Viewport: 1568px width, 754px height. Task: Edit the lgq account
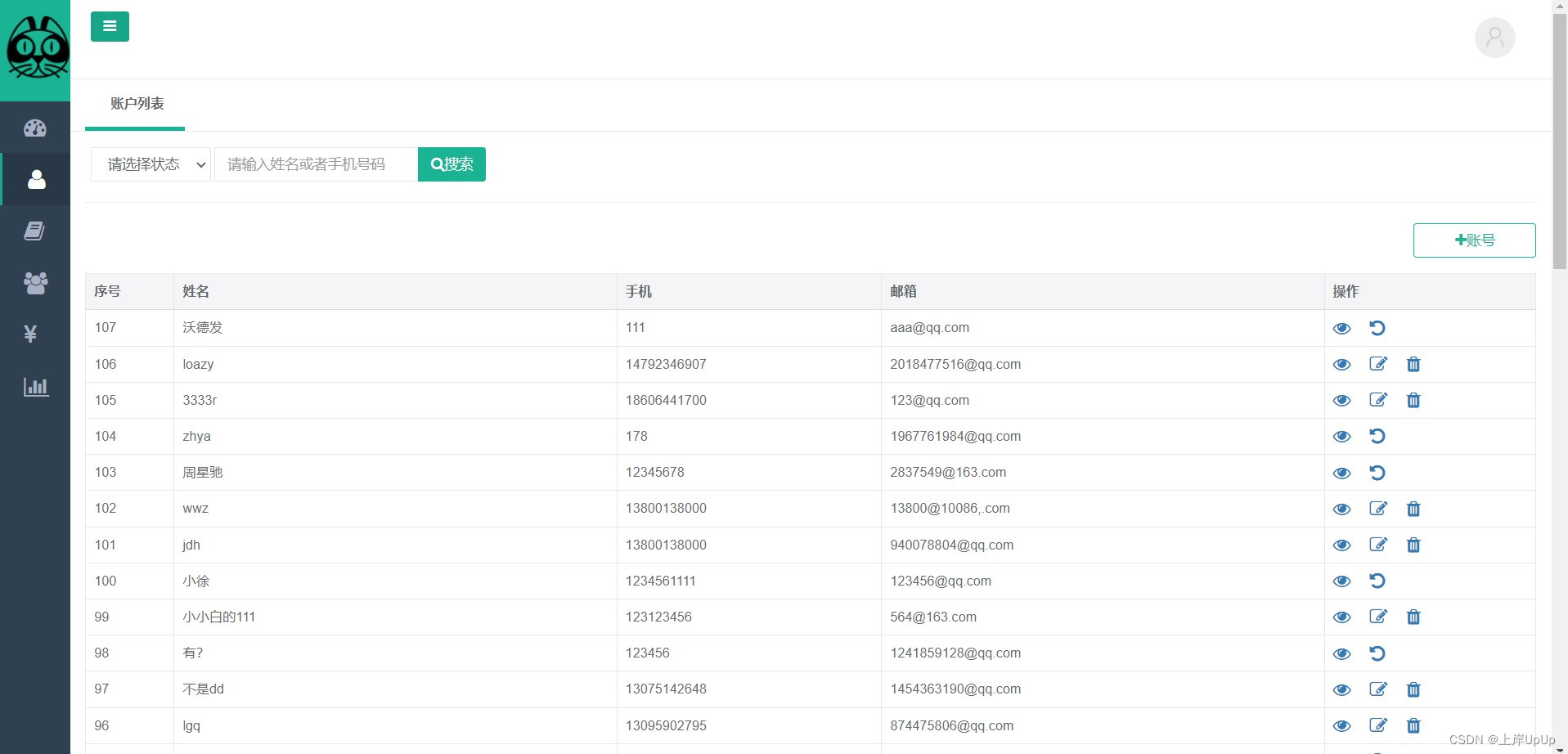(1378, 725)
